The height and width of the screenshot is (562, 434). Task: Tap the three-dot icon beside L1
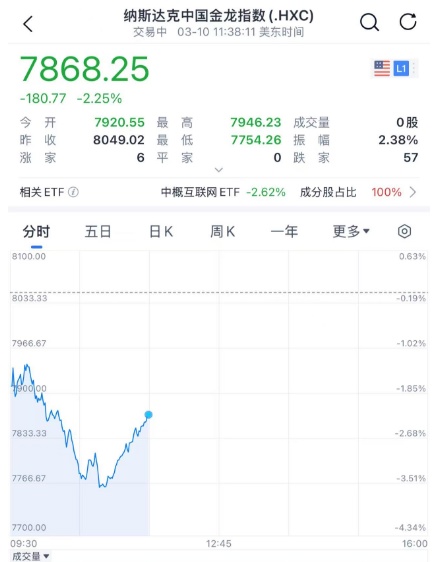(414, 68)
